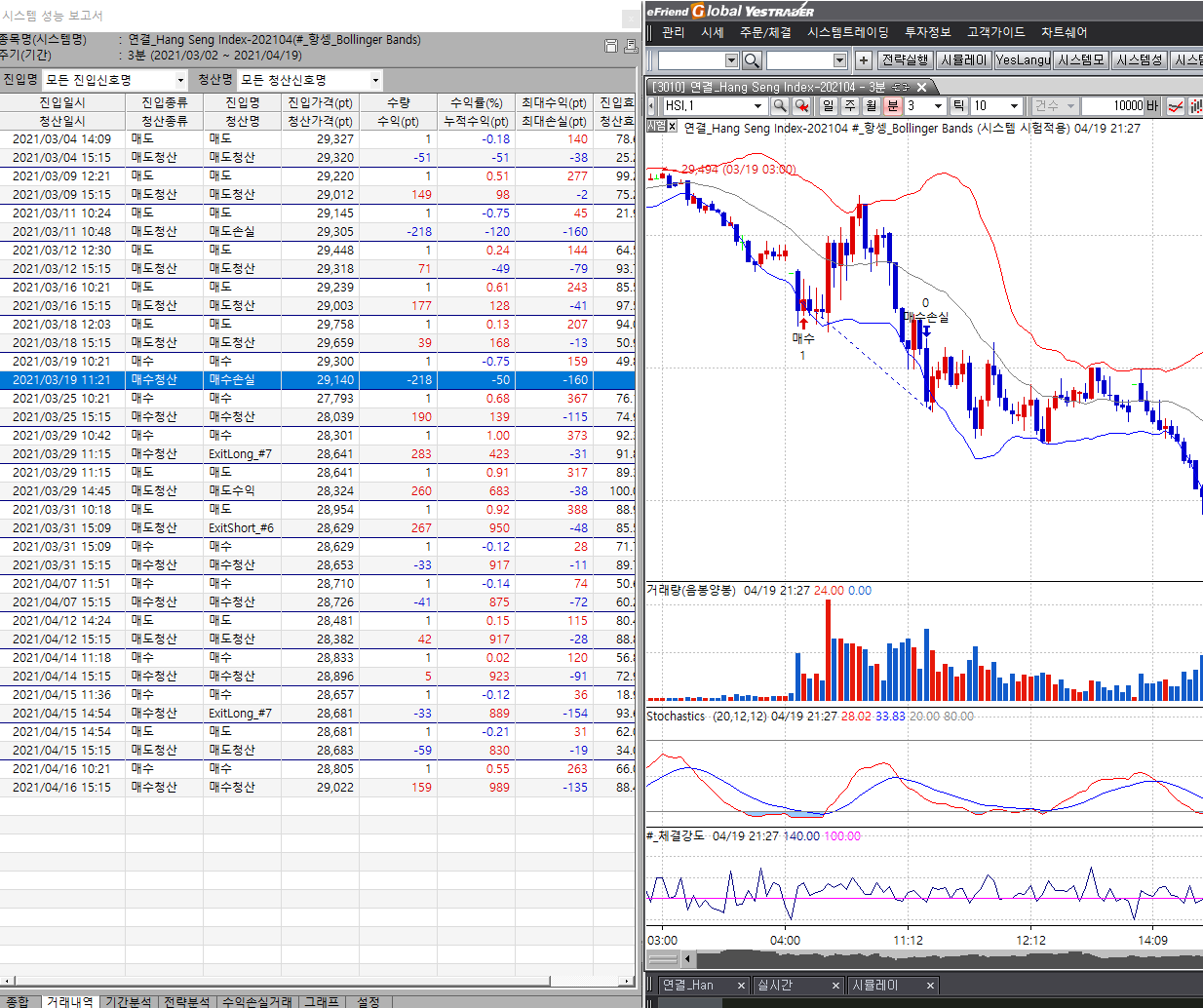
Task: Toggle the 분 (minute) period button
Action: 892,105
